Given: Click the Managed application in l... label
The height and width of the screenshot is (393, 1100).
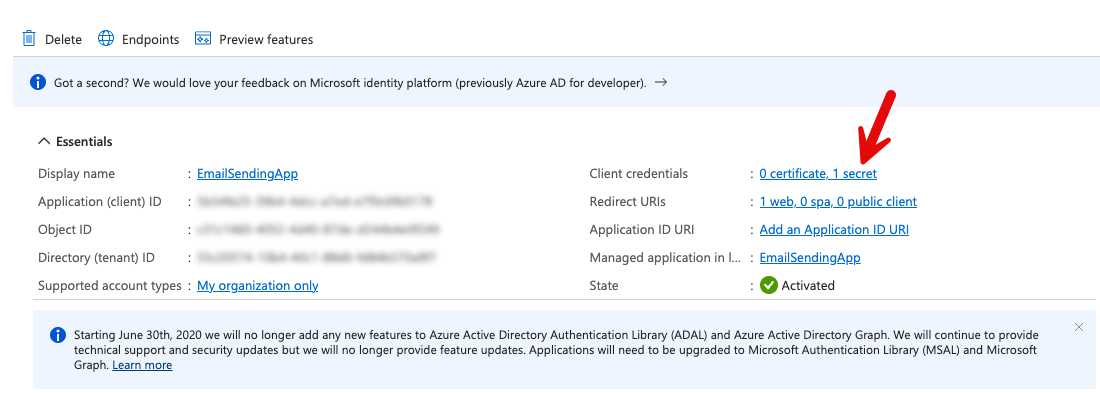Looking at the screenshot, I should click(665, 258).
